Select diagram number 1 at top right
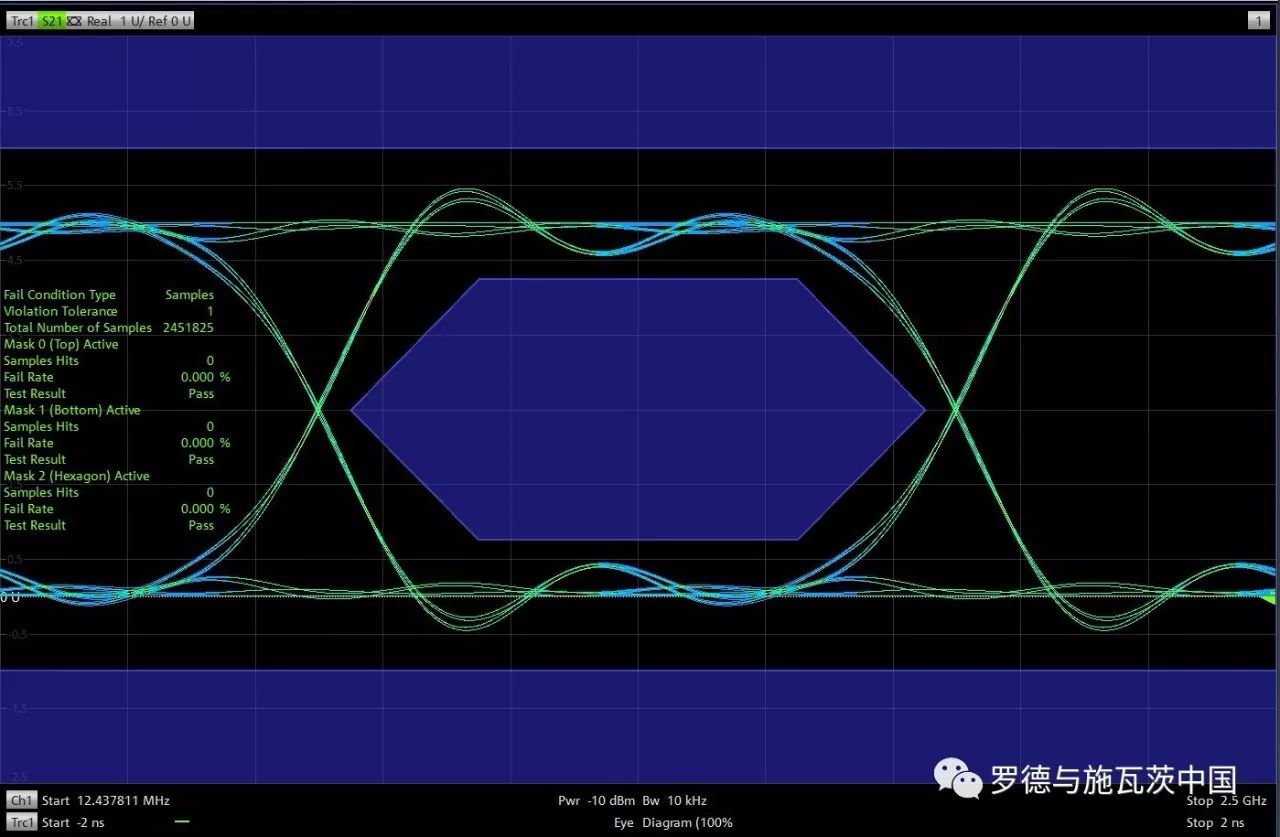Screen dimensions: 1280x837 tap(1258, 21)
